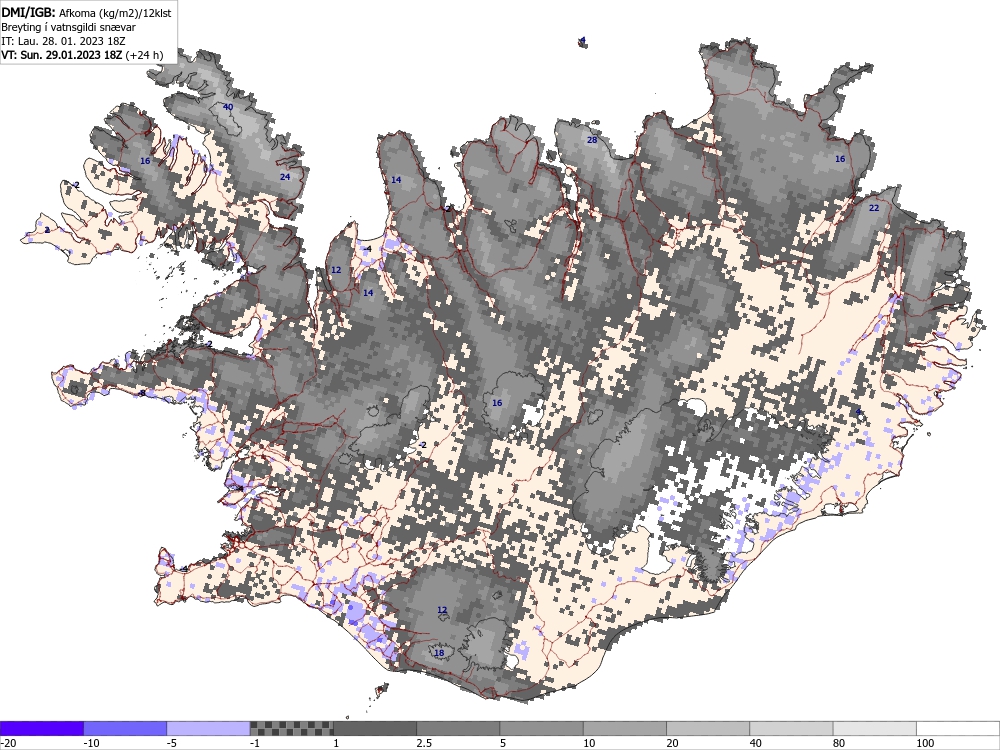Click the "Breyting í vatnsgildi snævar" subtitle
This screenshot has height=750, width=1000.
coord(68,27)
